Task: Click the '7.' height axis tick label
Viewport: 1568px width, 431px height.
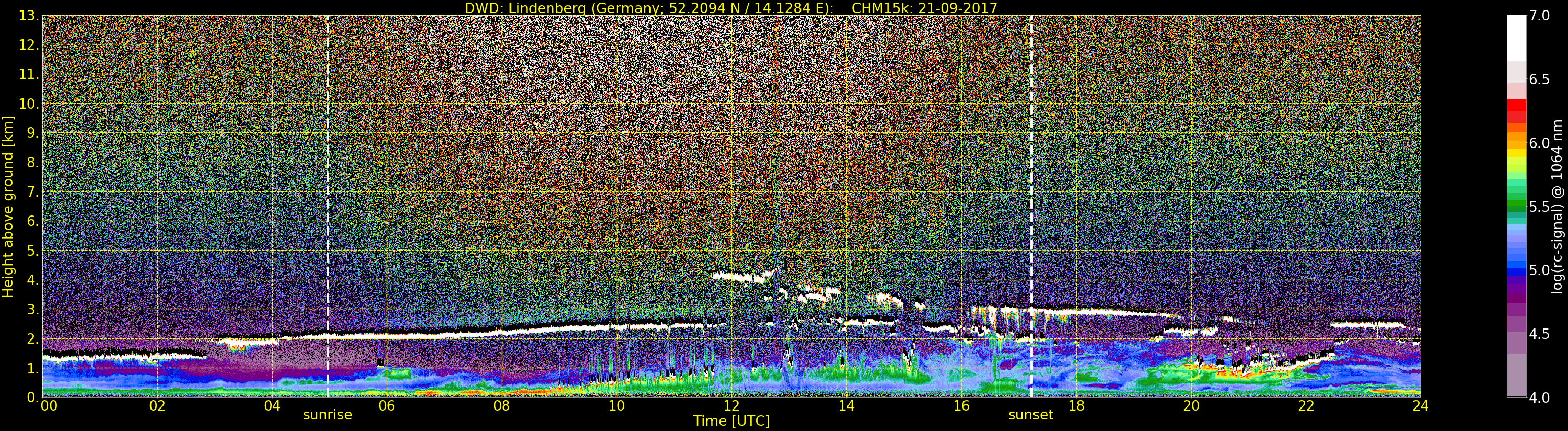Action: 32,192
